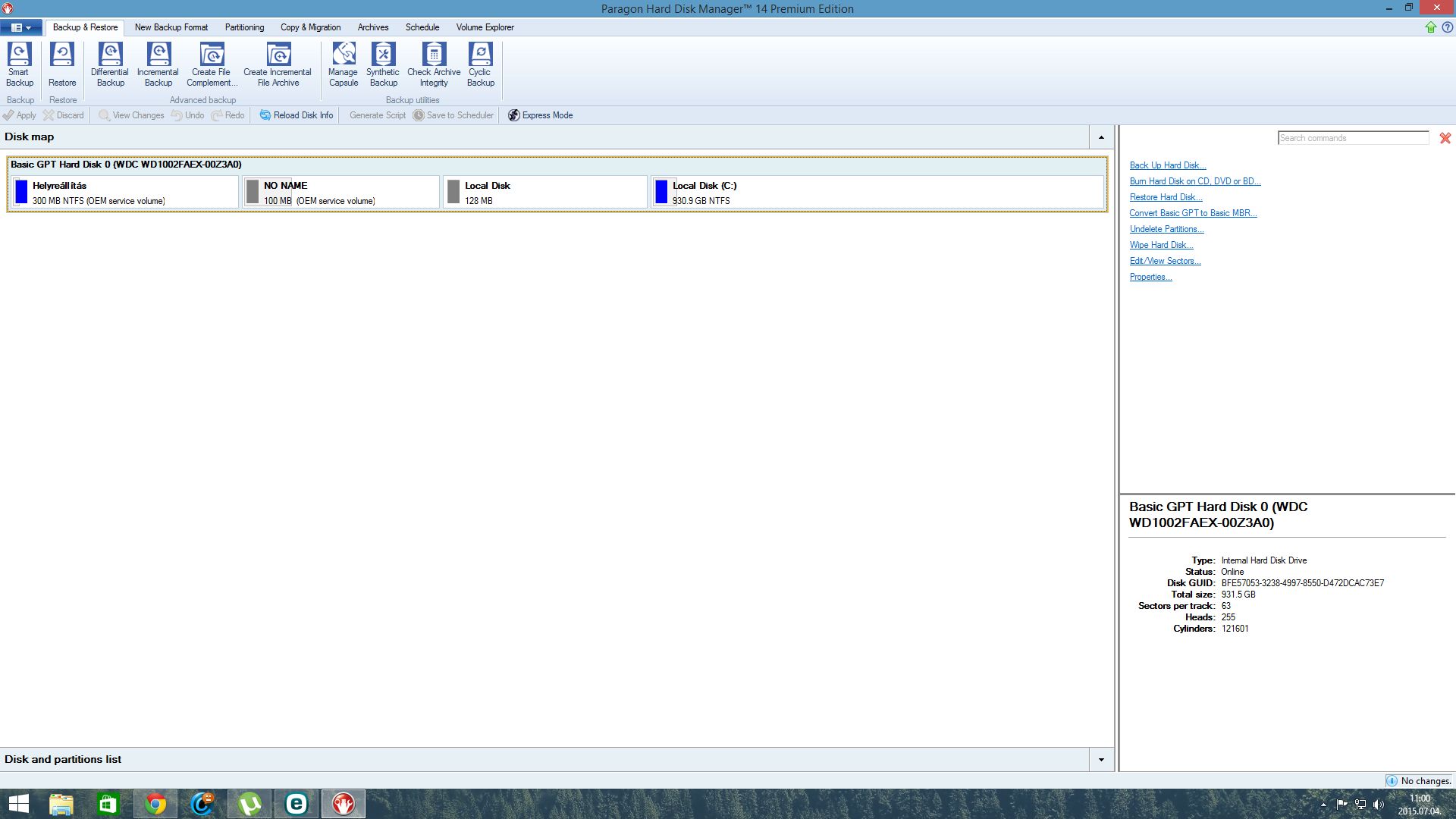This screenshot has width=1456, height=819.
Task: Click Wipe Hard Disk link
Action: (1161, 245)
